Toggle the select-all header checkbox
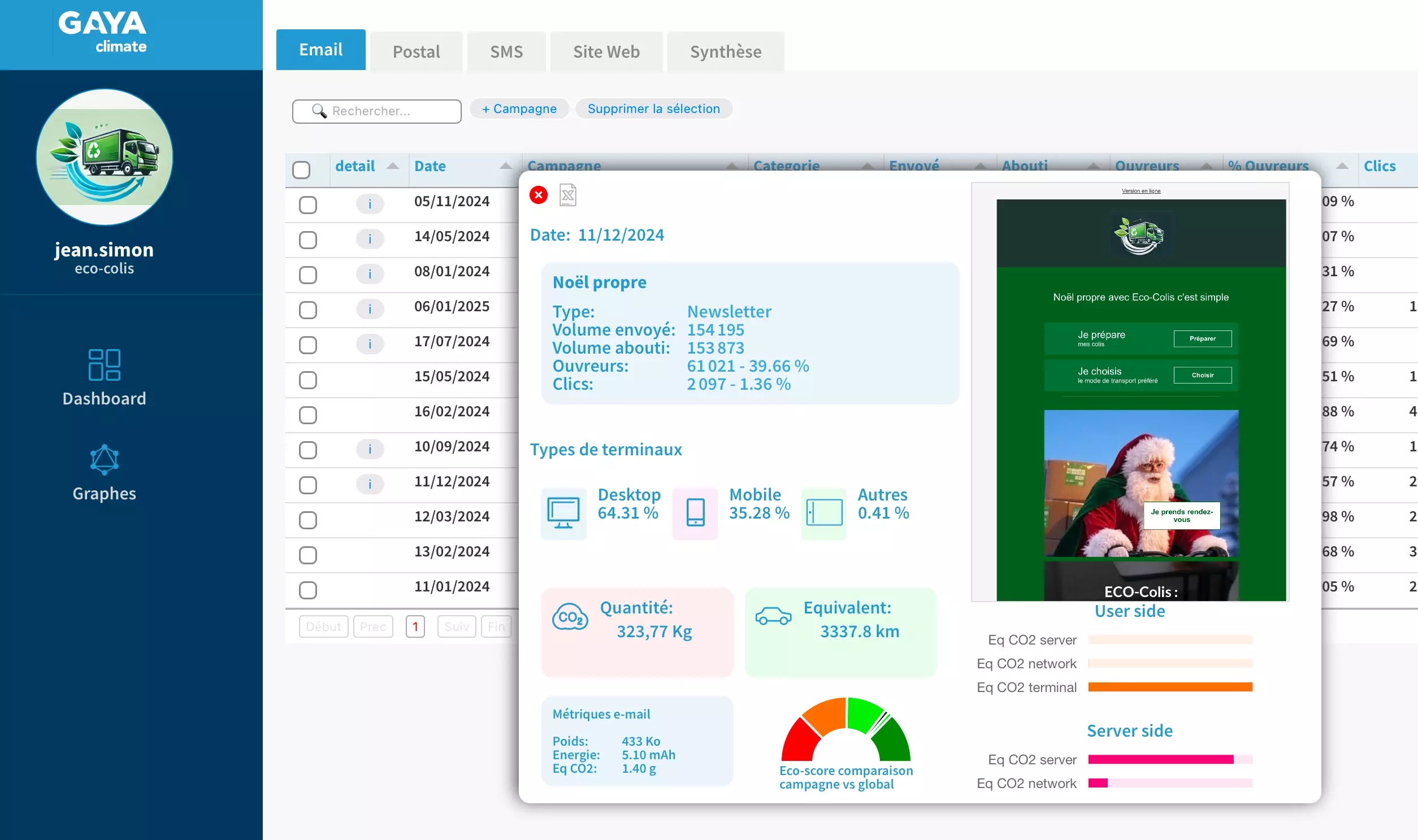Viewport: 1418px width, 840px height. (301, 170)
